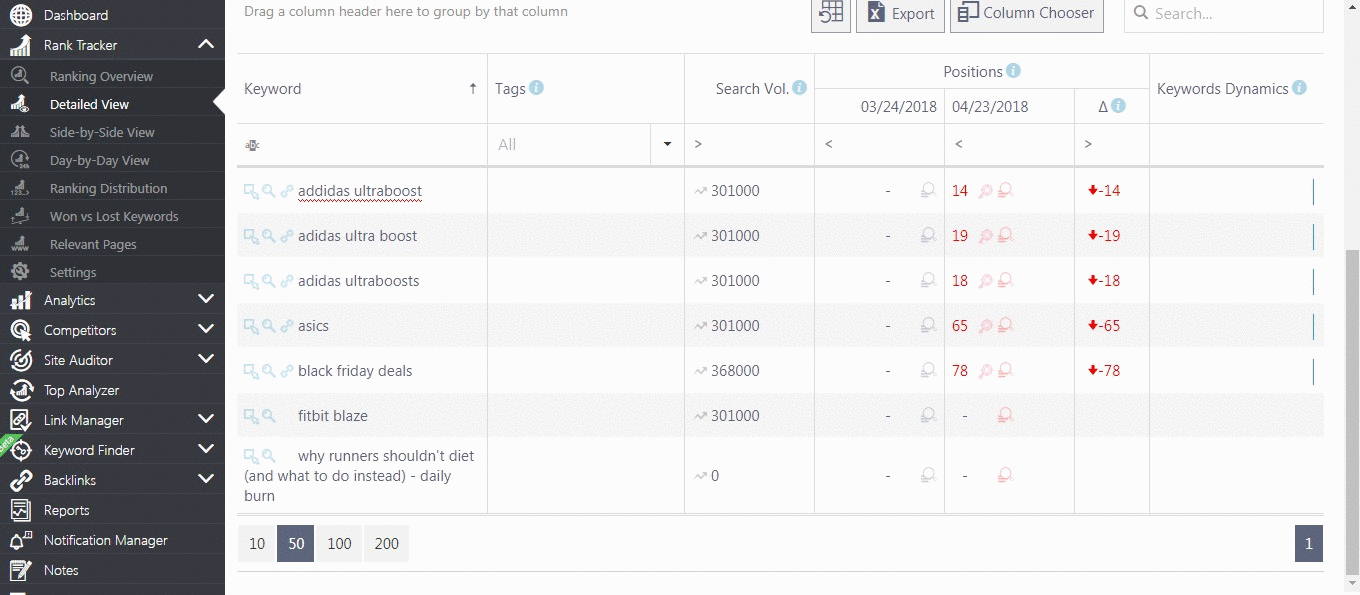Open the Column Chooser

coord(1027,13)
